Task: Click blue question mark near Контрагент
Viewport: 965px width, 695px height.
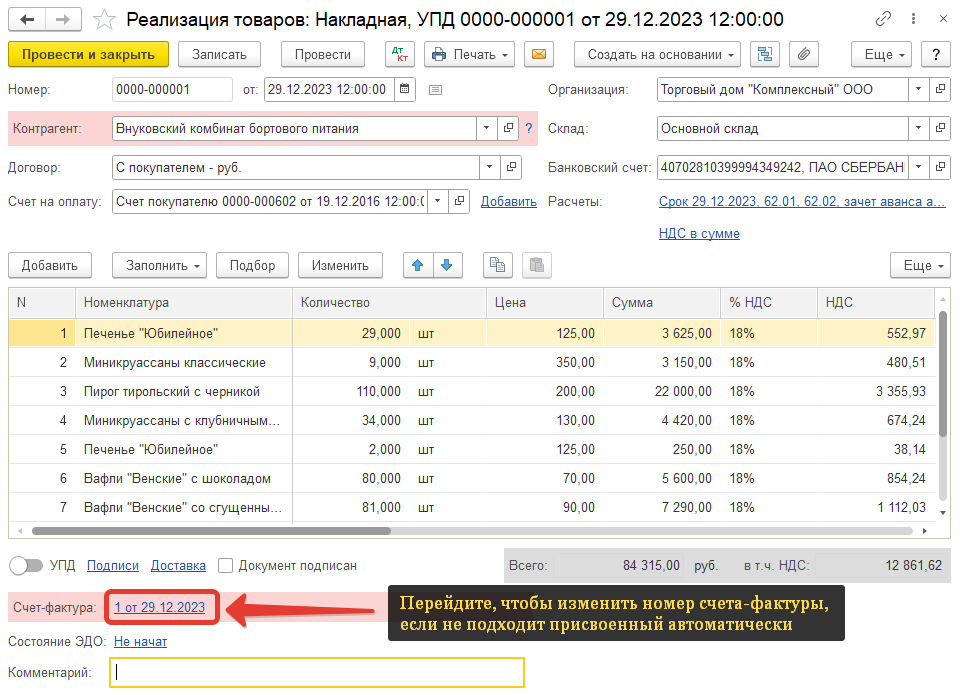Action: pyautogui.click(x=529, y=129)
